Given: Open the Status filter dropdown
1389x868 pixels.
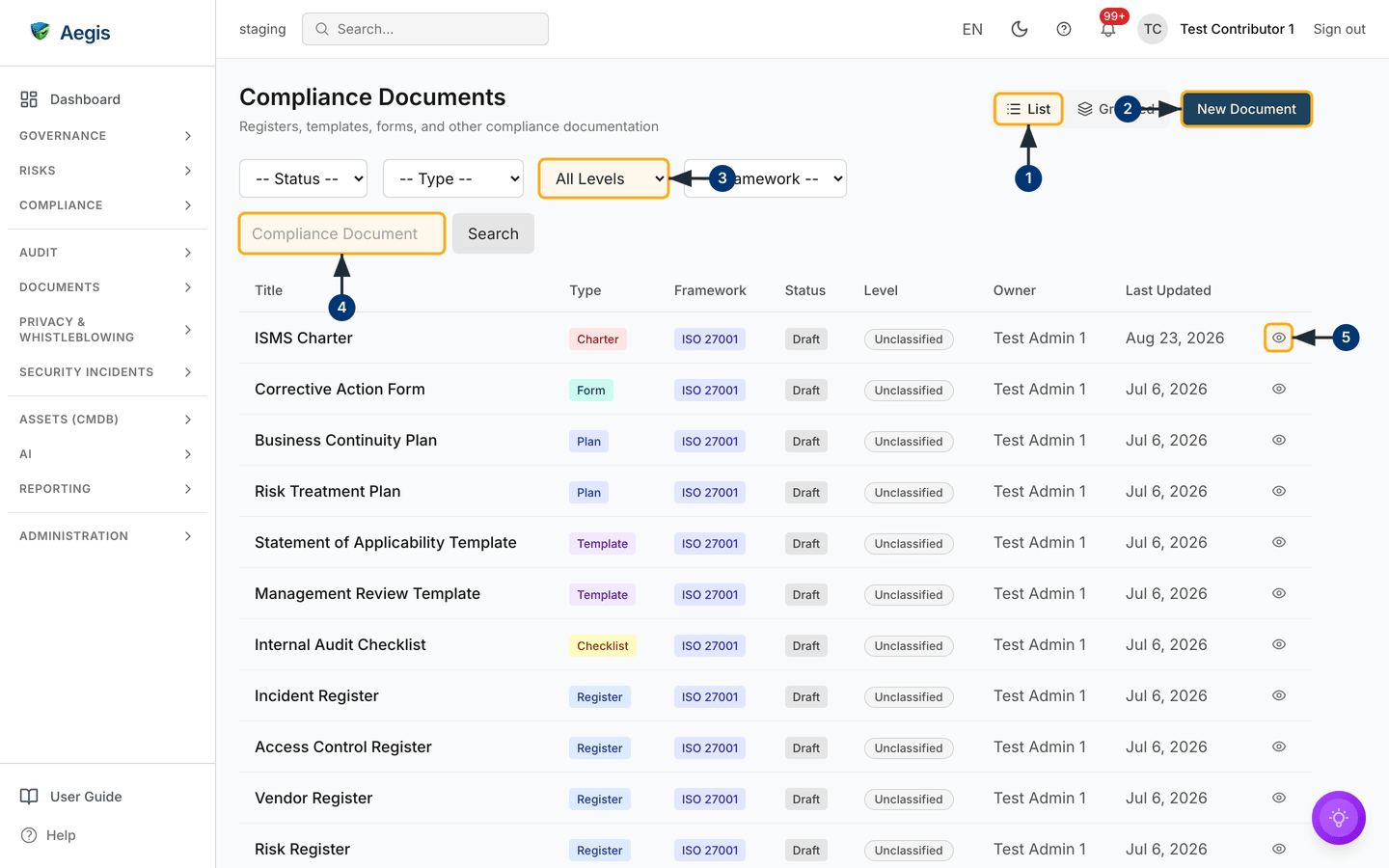Looking at the screenshot, I should point(303,178).
